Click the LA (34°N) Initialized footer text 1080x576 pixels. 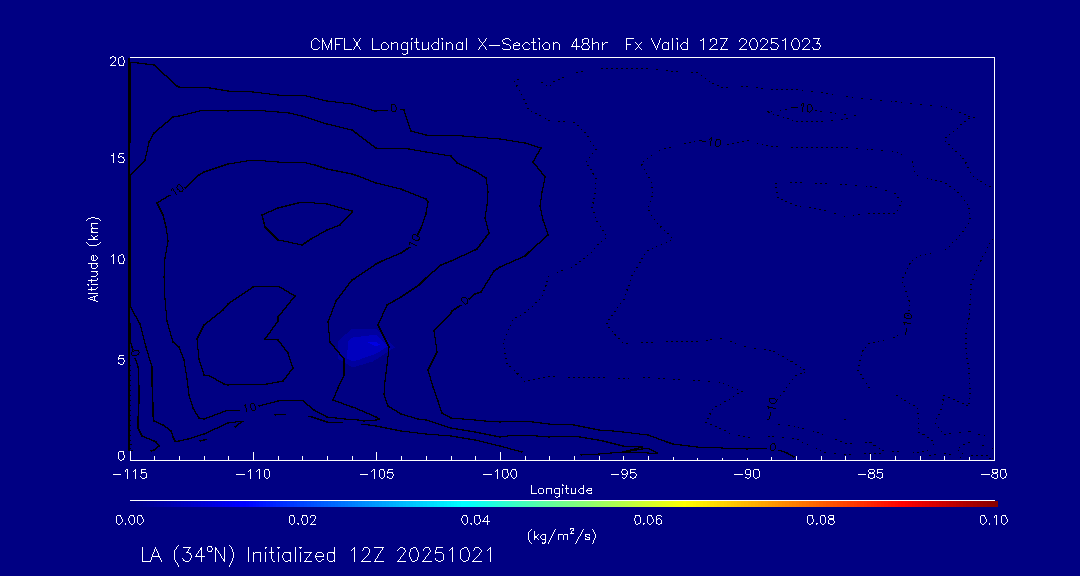[x=318, y=555]
